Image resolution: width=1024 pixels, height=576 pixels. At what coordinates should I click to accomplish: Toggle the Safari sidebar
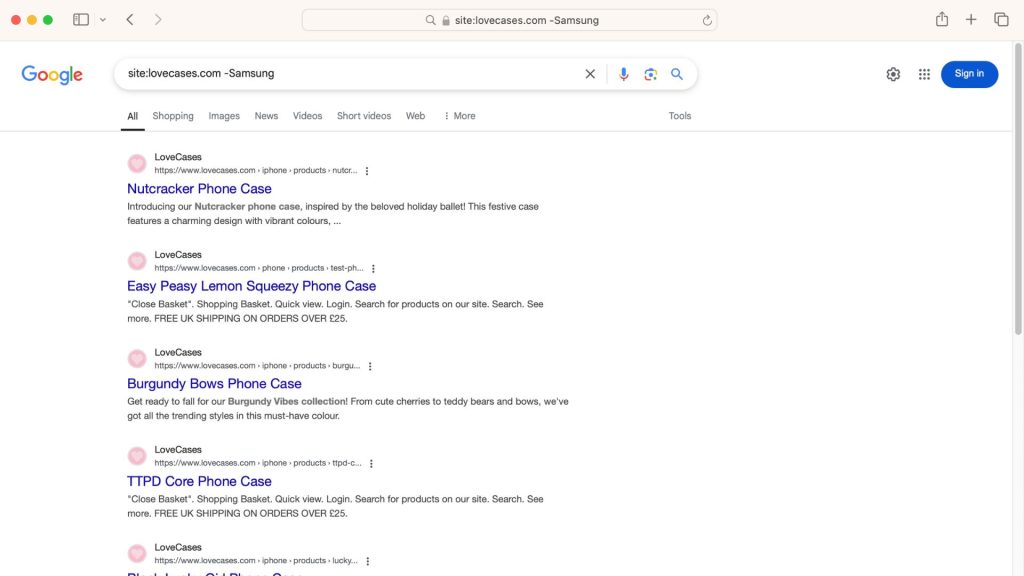point(81,20)
